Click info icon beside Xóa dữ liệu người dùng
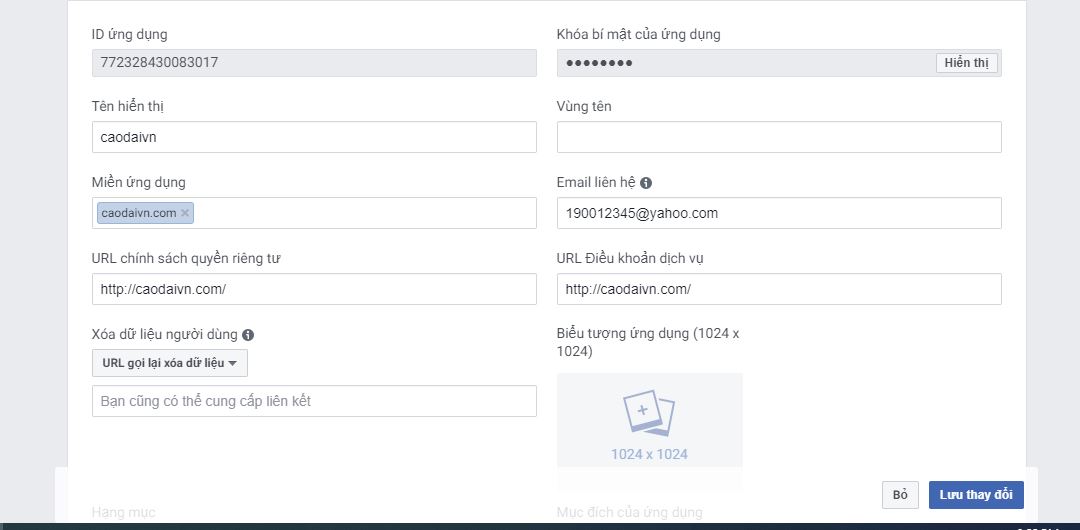This screenshot has width=1080, height=530. tap(248, 335)
